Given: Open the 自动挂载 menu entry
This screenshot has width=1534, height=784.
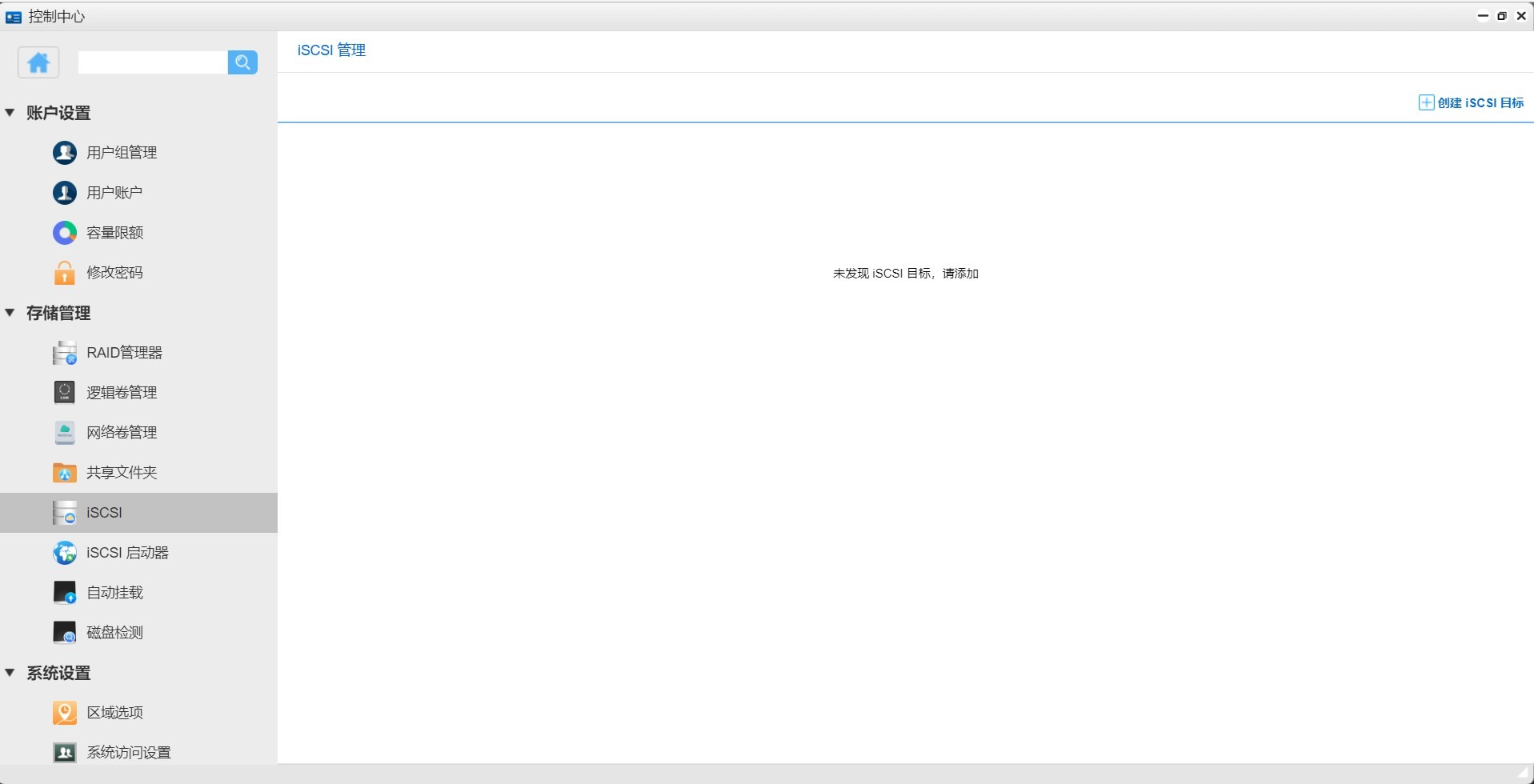Looking at the screenshot, I should click(x=114, y=593).
